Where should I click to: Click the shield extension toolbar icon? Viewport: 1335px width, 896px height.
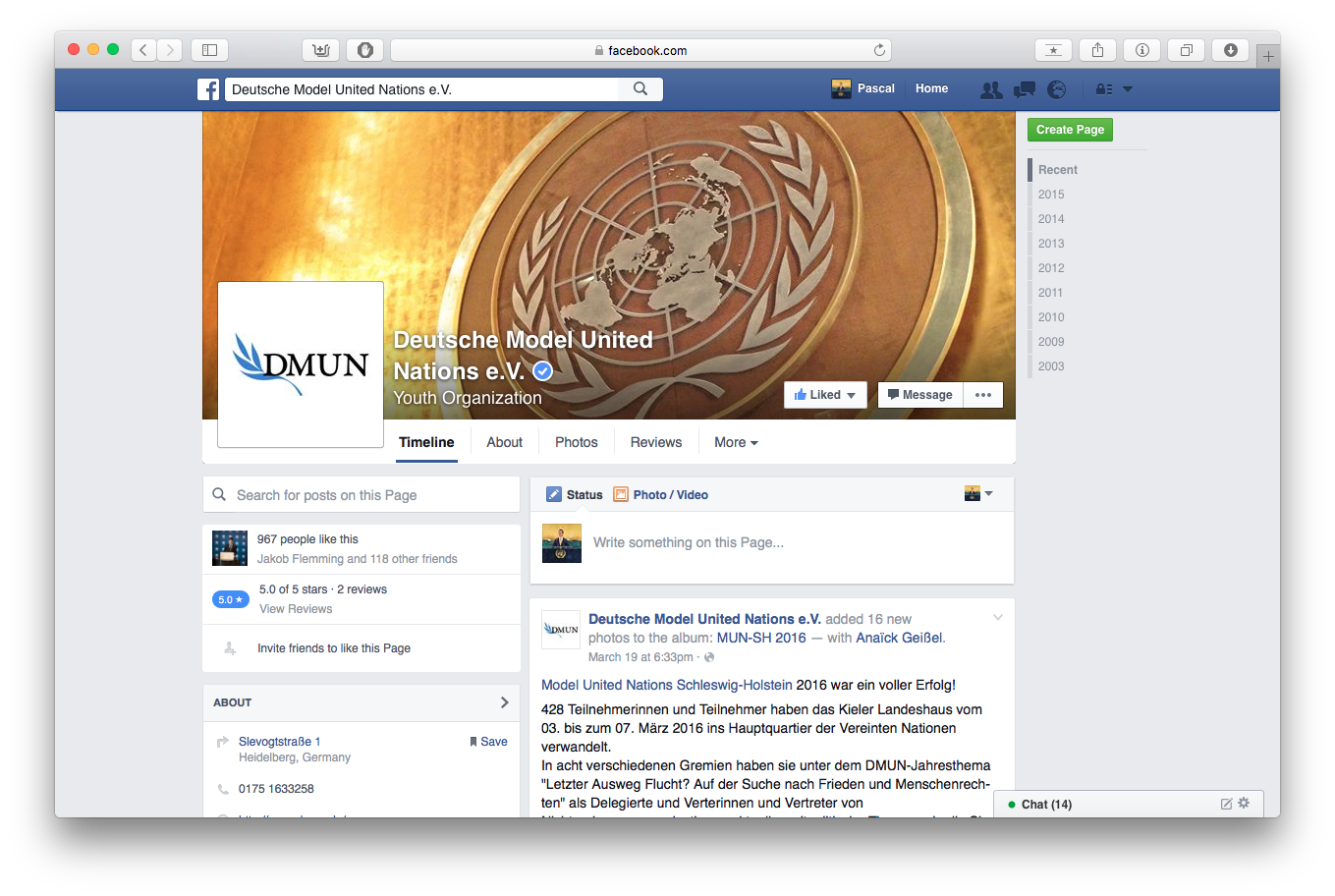point(364,50)
